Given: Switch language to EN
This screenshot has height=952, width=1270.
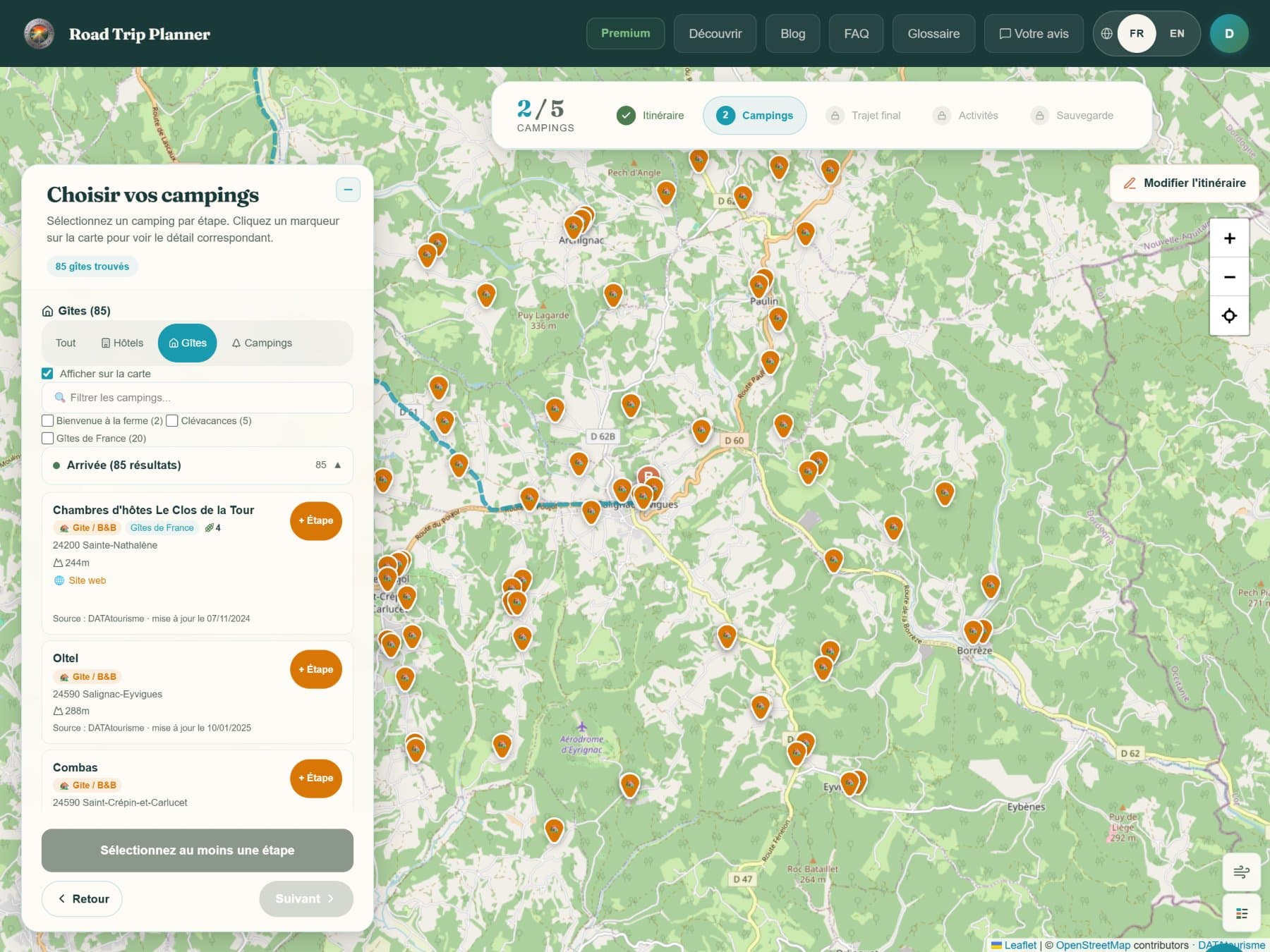Looking at the screenshot, I should click(1177, 33).
